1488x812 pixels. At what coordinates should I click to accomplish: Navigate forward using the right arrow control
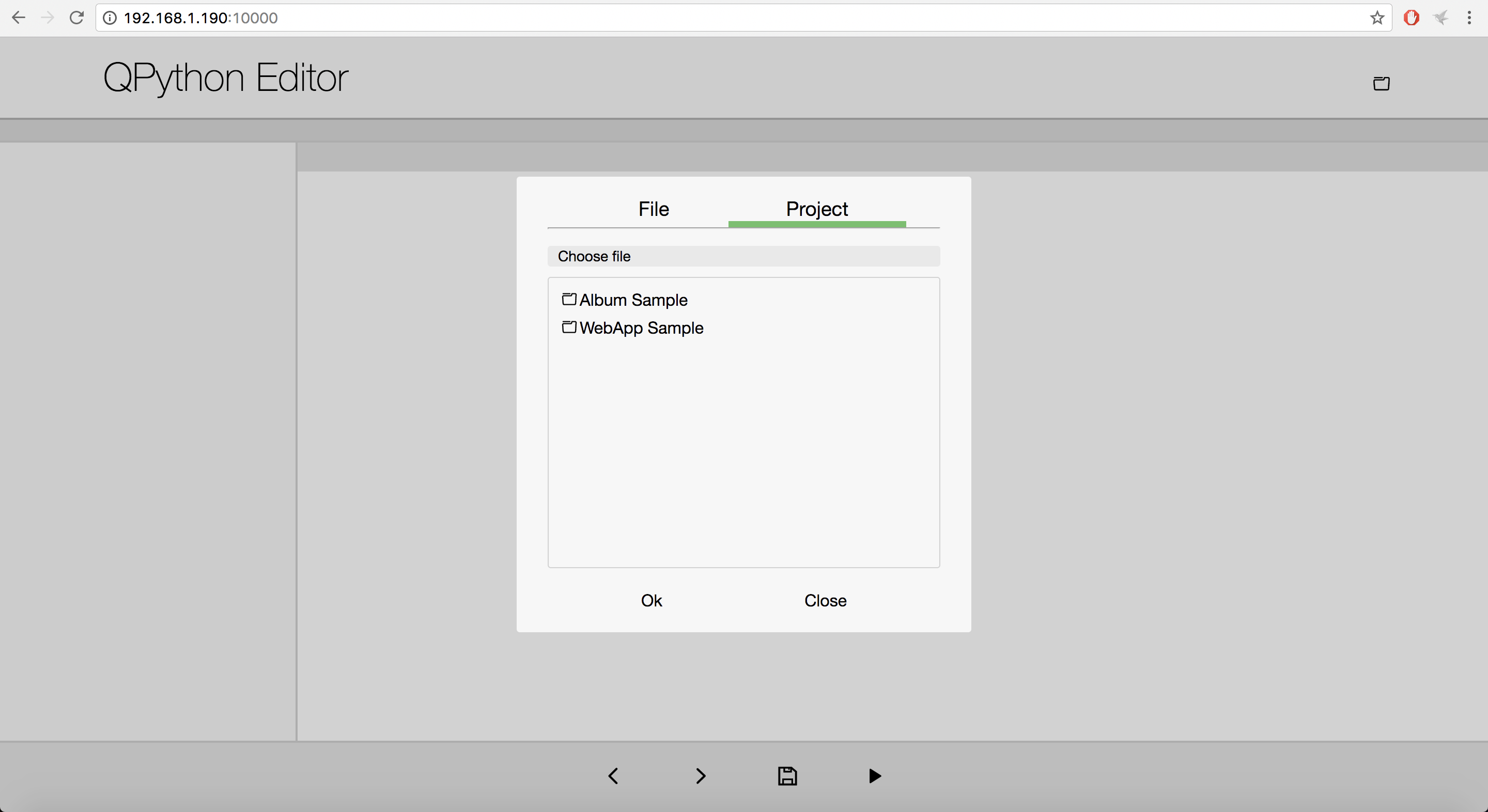click(x=701, y=776)
